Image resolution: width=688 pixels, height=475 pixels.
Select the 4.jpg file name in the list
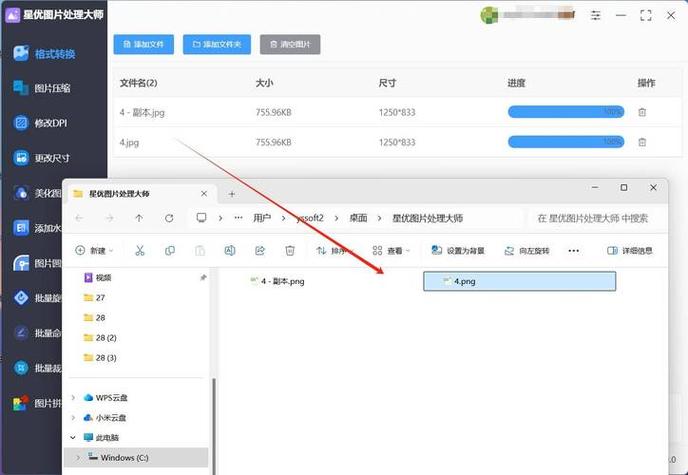pos(129,143)
